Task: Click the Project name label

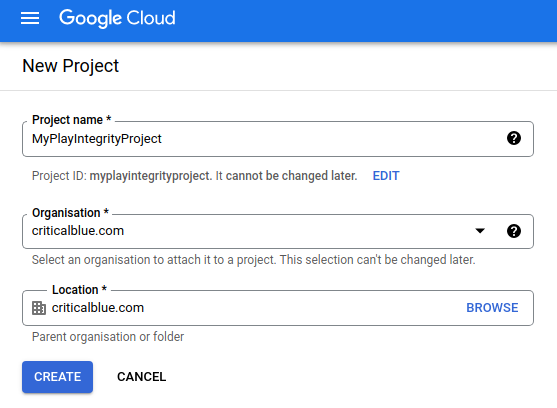Action: pyautogui.click(x=71, y=120)
